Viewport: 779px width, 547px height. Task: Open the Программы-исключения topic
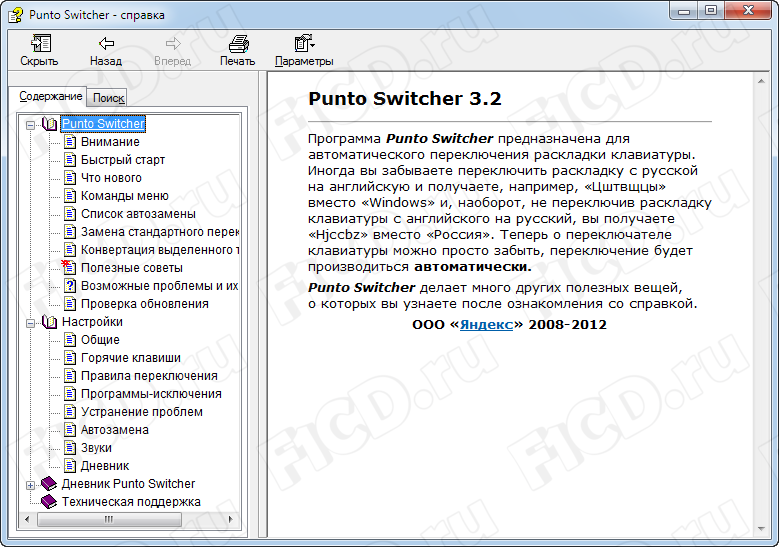tap(151, 394)
